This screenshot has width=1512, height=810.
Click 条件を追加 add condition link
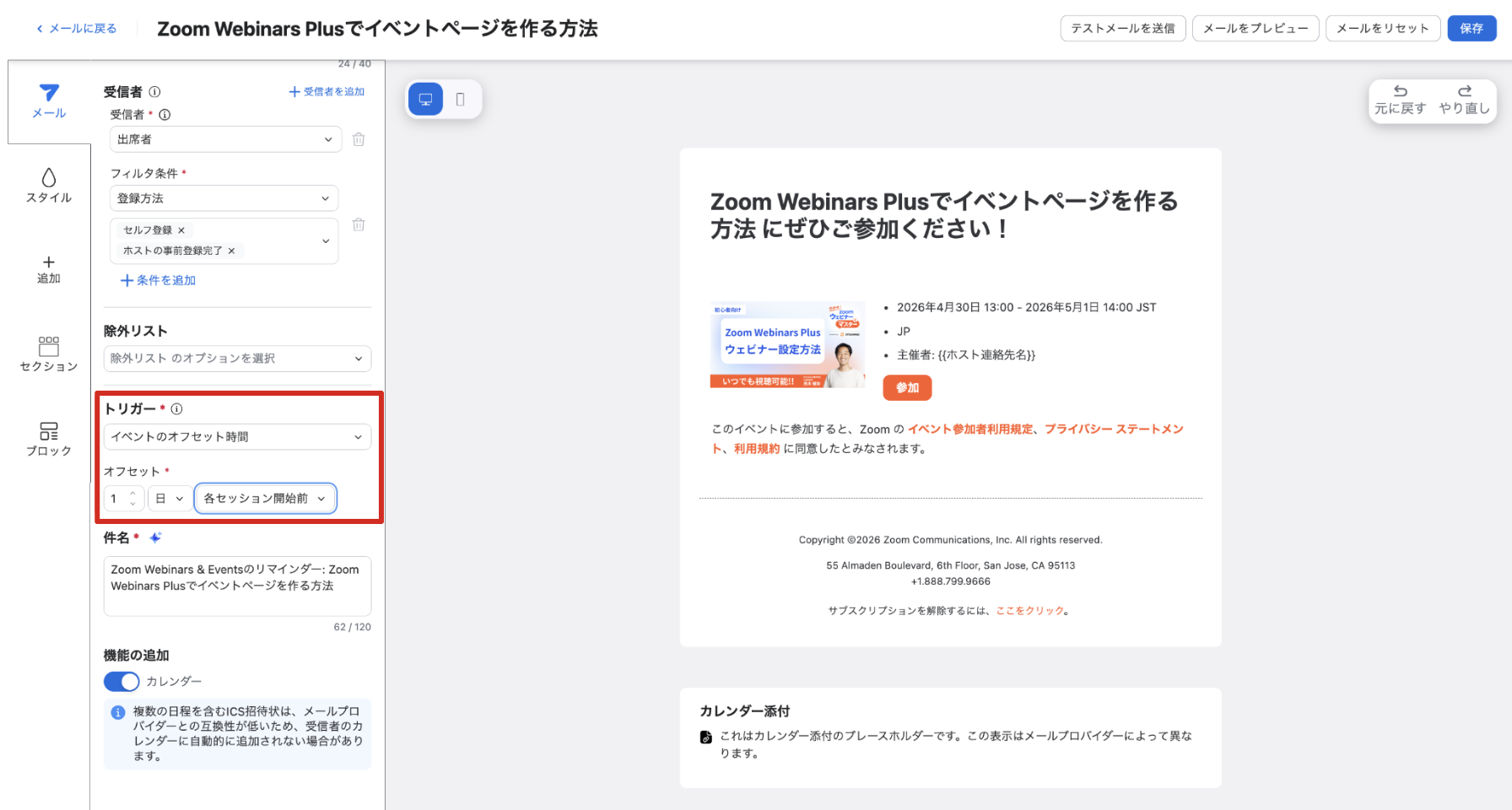tap(158, 280)
